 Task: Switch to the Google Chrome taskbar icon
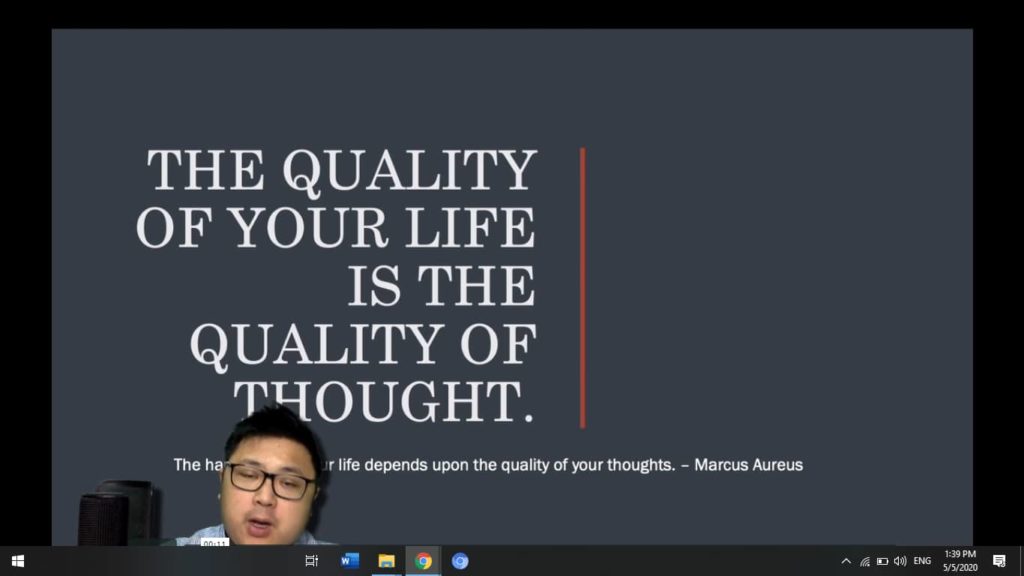click(x=423, y=561)
